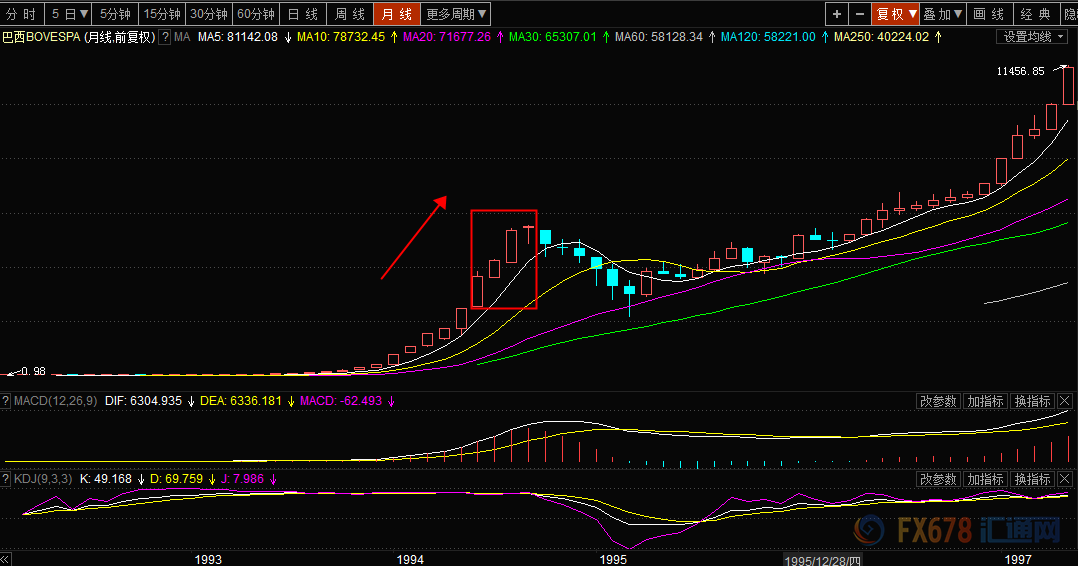The image size is (1078, 566).
Task: Click 换指标 button in KDJ panel
Action: [1033, 479]
